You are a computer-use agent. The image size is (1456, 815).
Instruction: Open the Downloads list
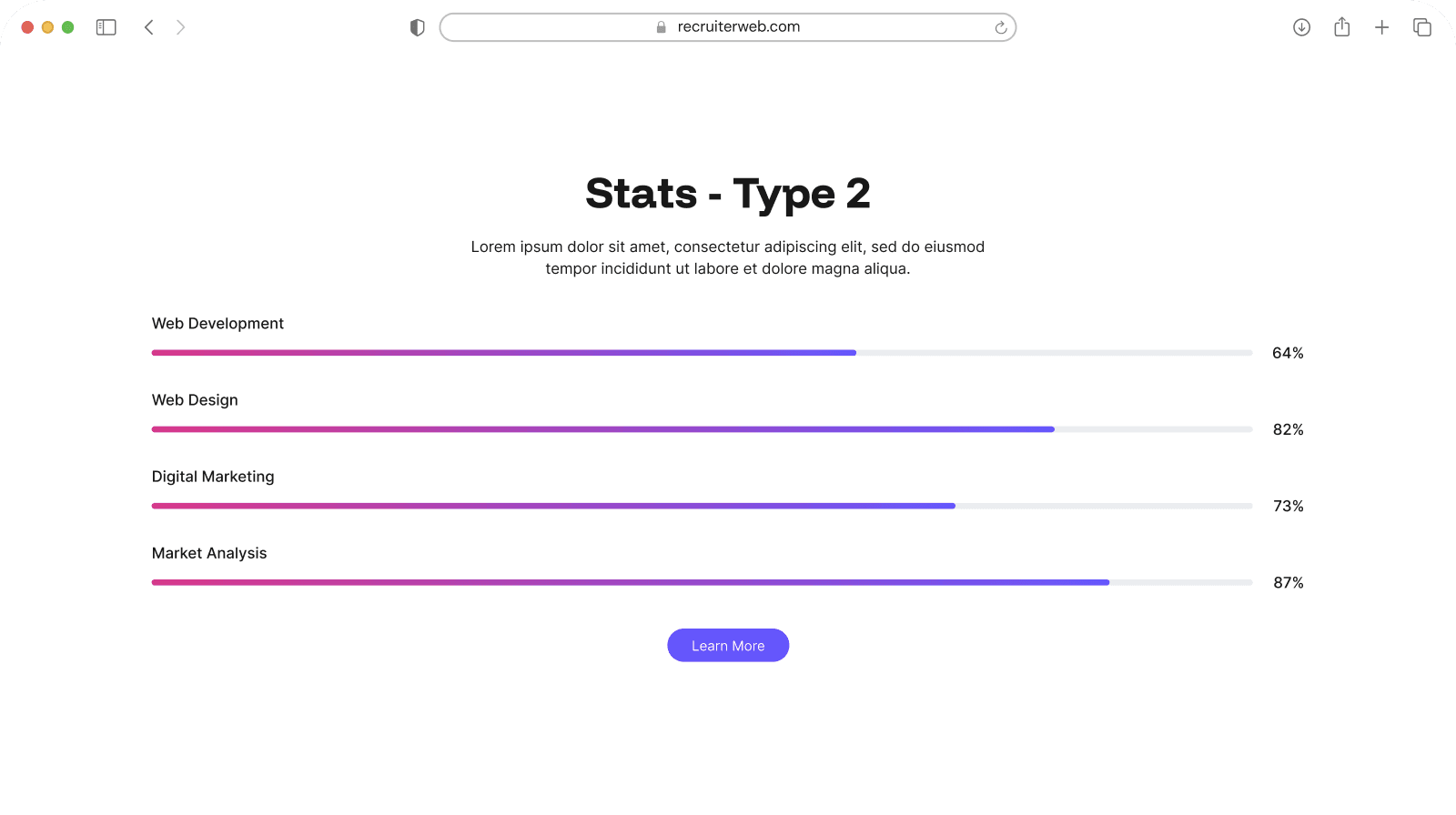[1301, 26]
